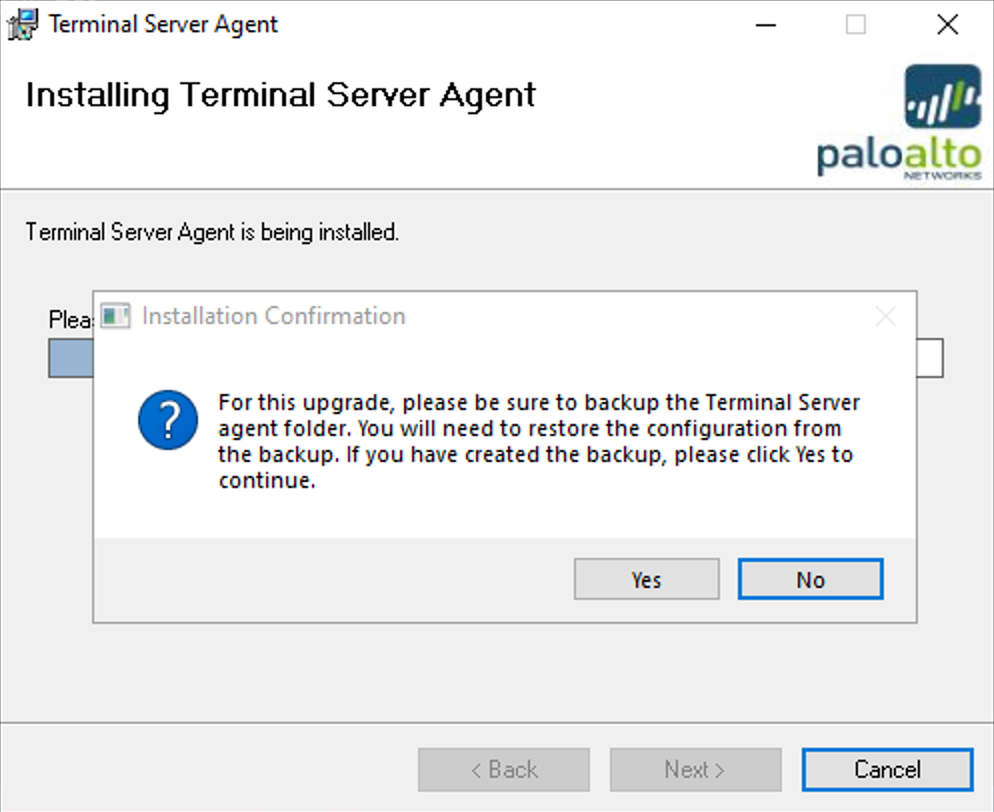Click the greyed-out Next button
Viewport: 994px width, 812px height.
pos(694,769)
